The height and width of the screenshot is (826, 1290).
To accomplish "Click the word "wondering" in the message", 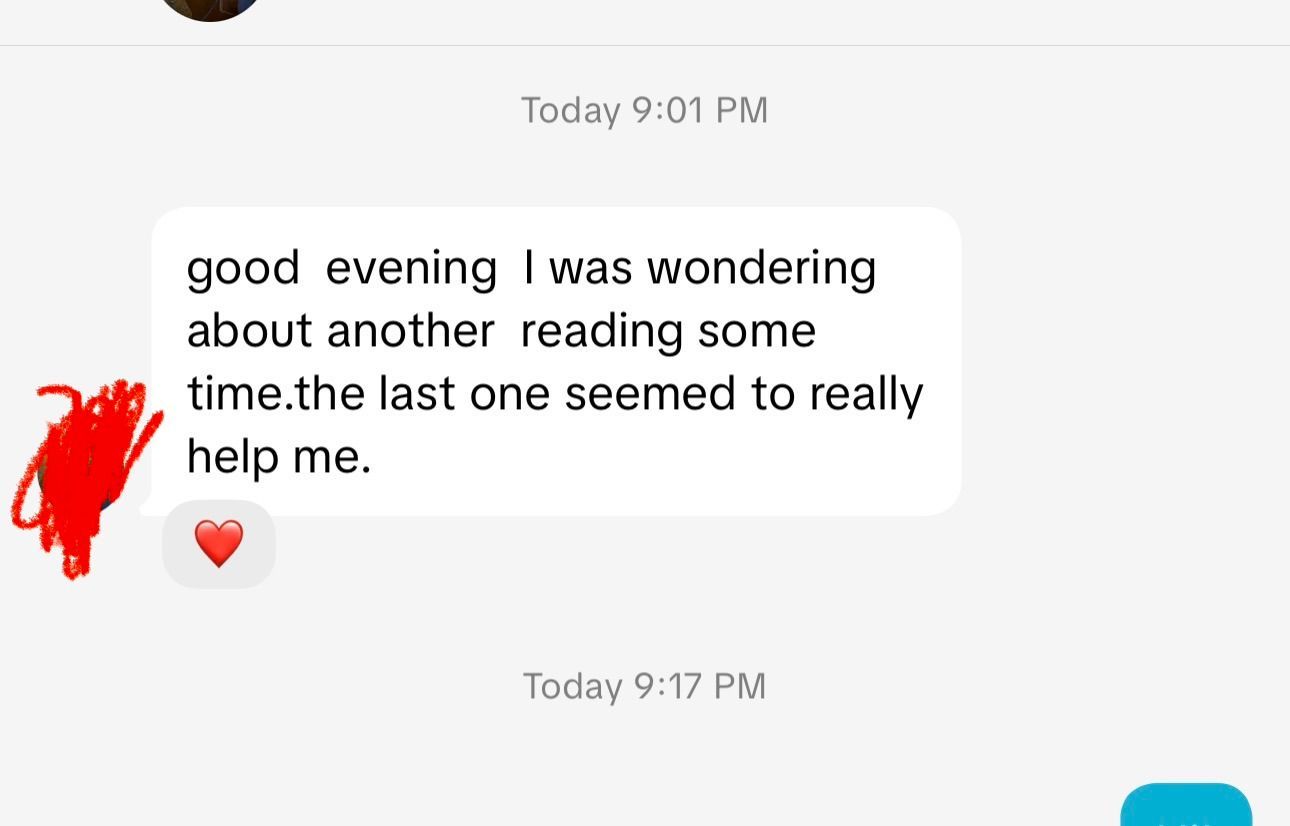I will (x=761, y=268).
